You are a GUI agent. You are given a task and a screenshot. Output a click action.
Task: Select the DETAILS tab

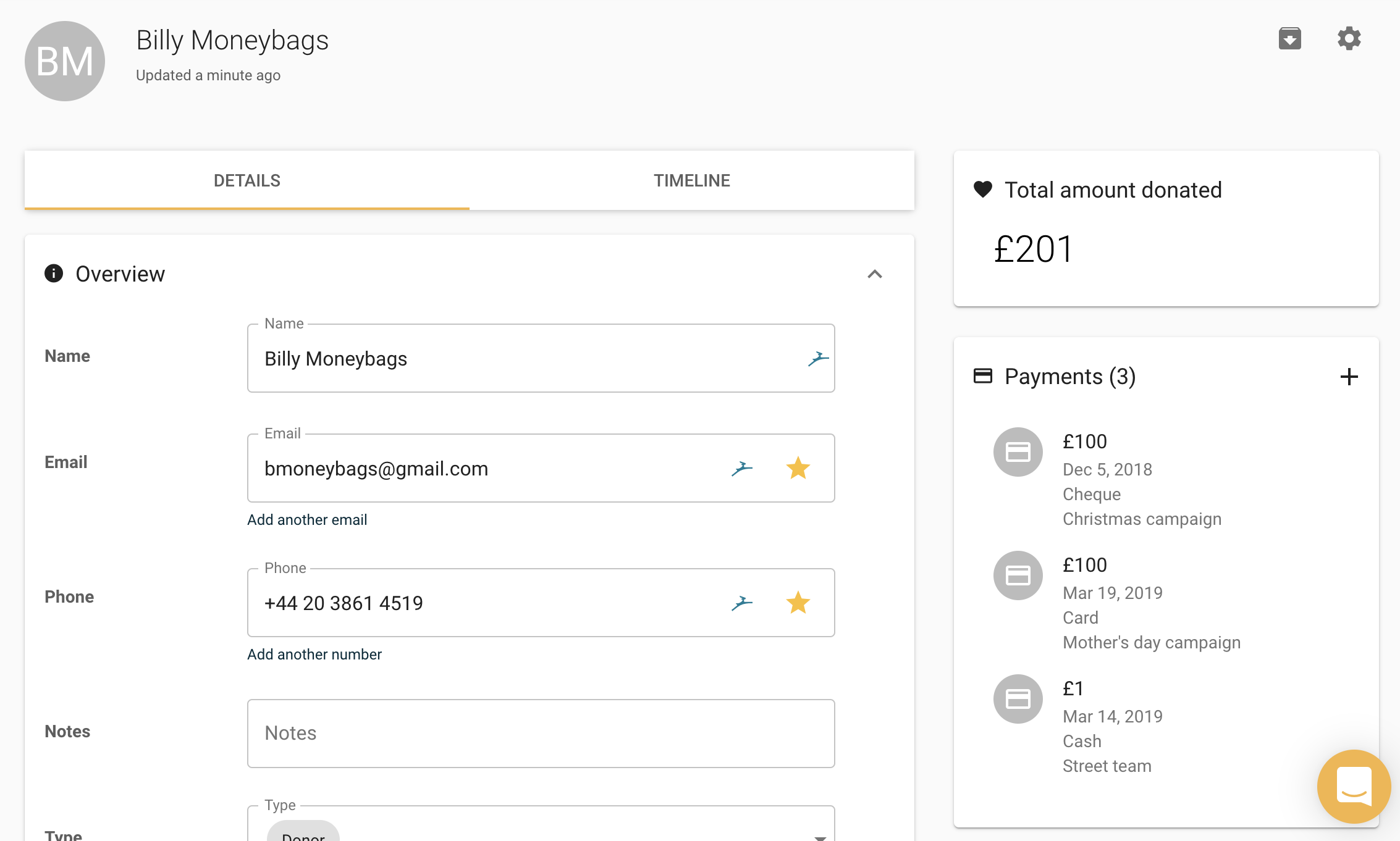pos(247,180)
